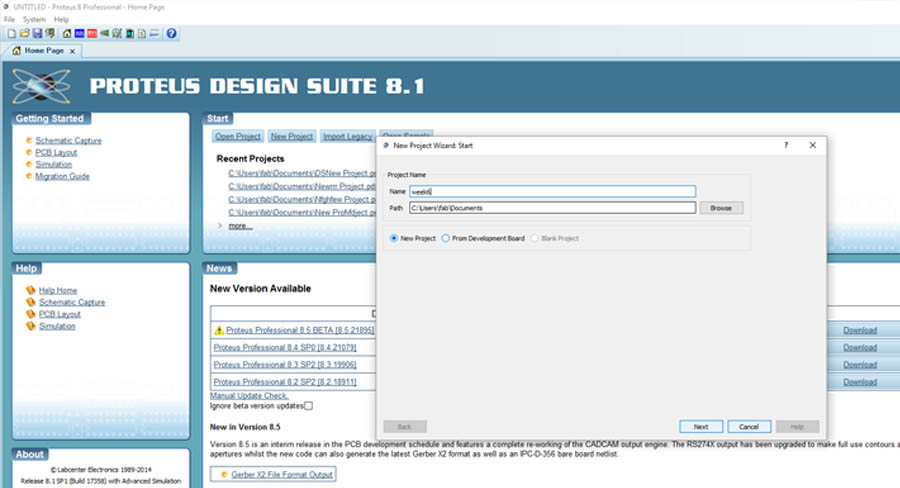Open Schematic Capture link in Help panel
900x488 pixels.
tap(72, 303)
